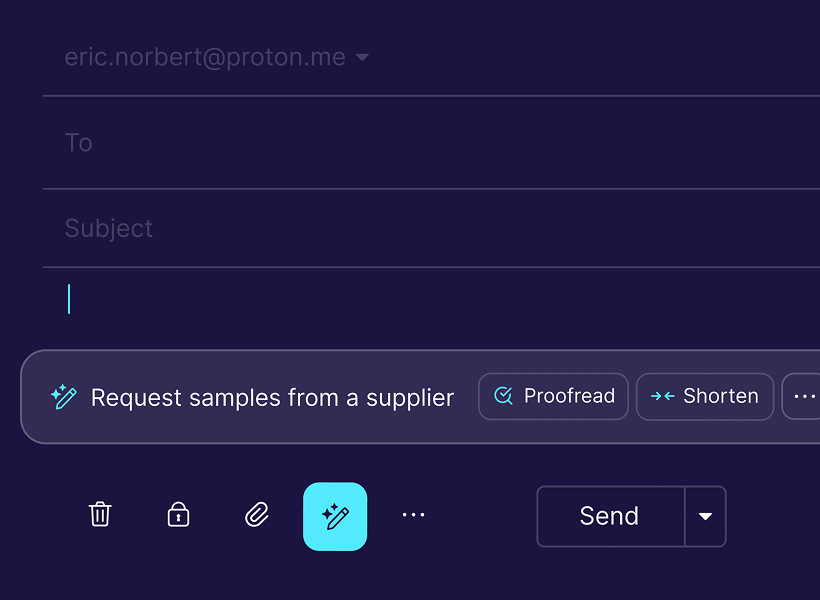This screenshot has height=600, width=820.
Task: Click the arrows icon inside Shorten
Action: [662, 396]
